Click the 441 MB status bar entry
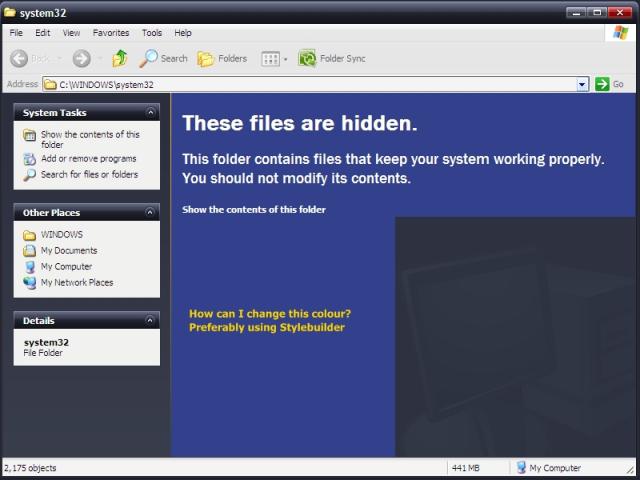Screen dimensions: 640x480 coord(465,468)
